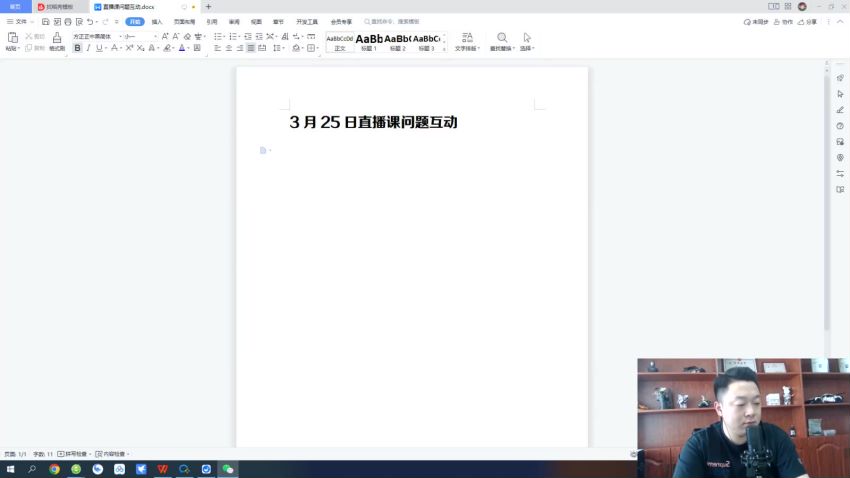
Task: Apply the Heading 1 style
Action: [x=369, y=42]
